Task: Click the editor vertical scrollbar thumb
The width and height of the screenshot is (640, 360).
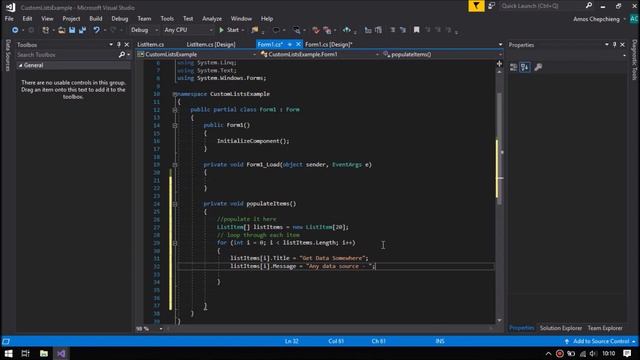Action: coord(500,149)
